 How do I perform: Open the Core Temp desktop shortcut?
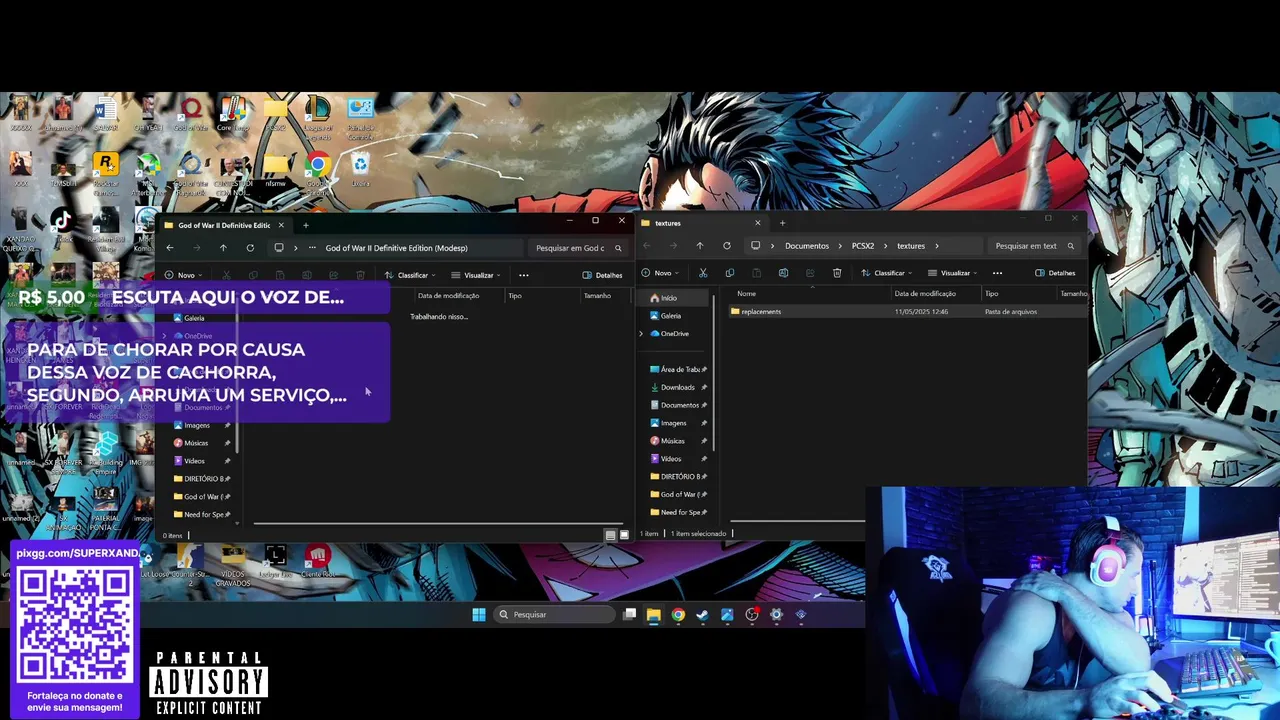pos(233,114)
